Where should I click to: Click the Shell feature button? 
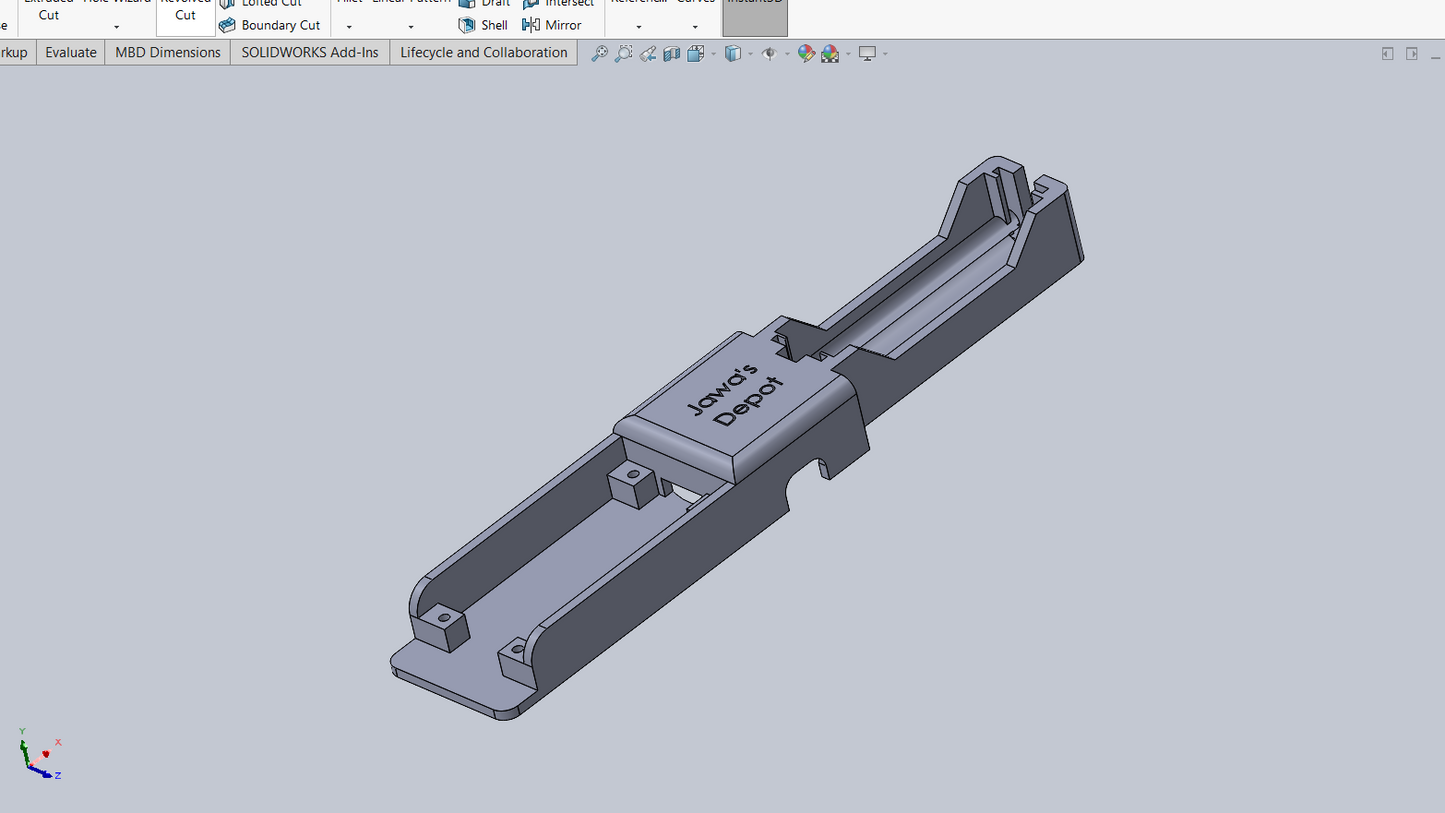point(483,25)
